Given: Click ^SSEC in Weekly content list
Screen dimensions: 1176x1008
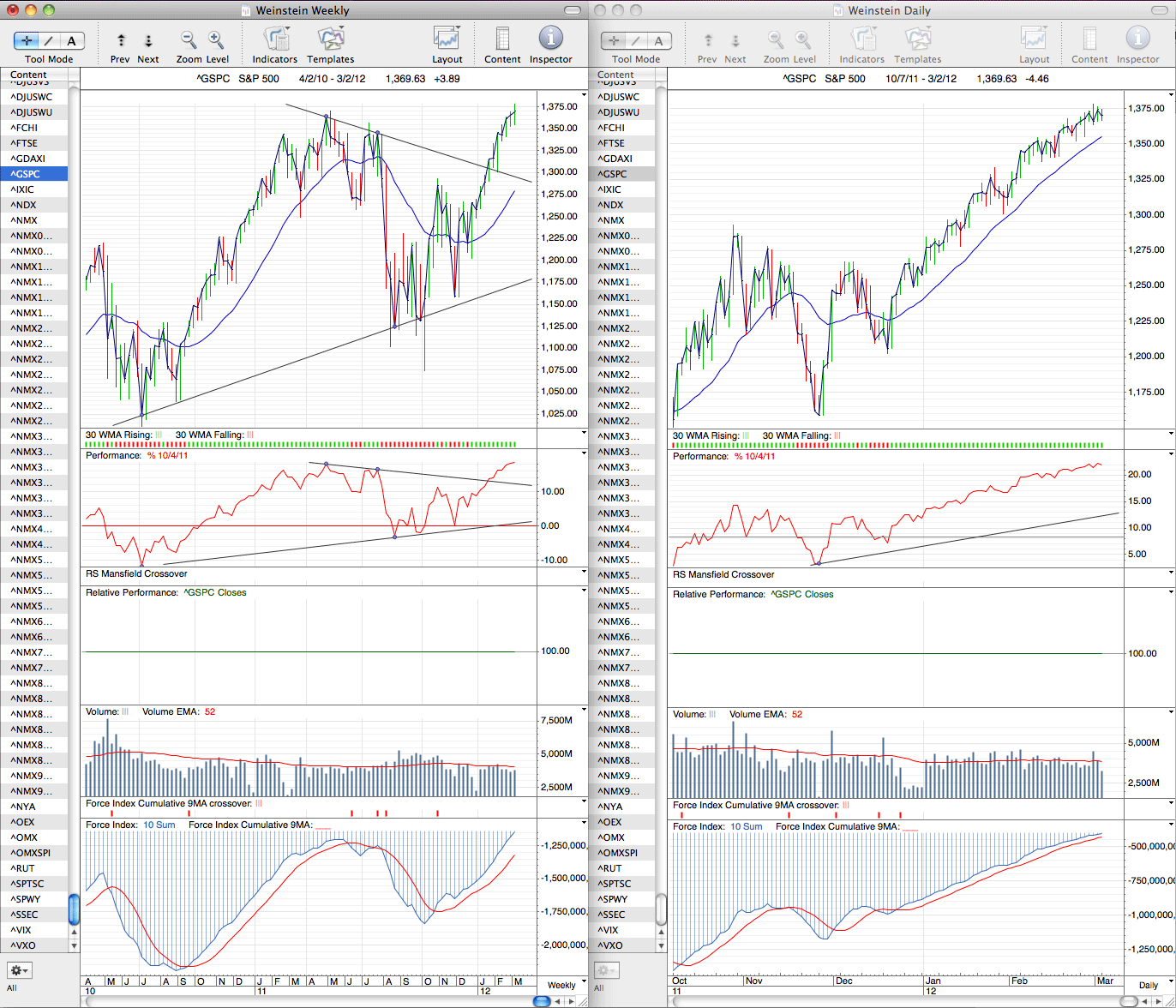Looking at the screenshot, I should pyautogui.click(x=34, y=915).
